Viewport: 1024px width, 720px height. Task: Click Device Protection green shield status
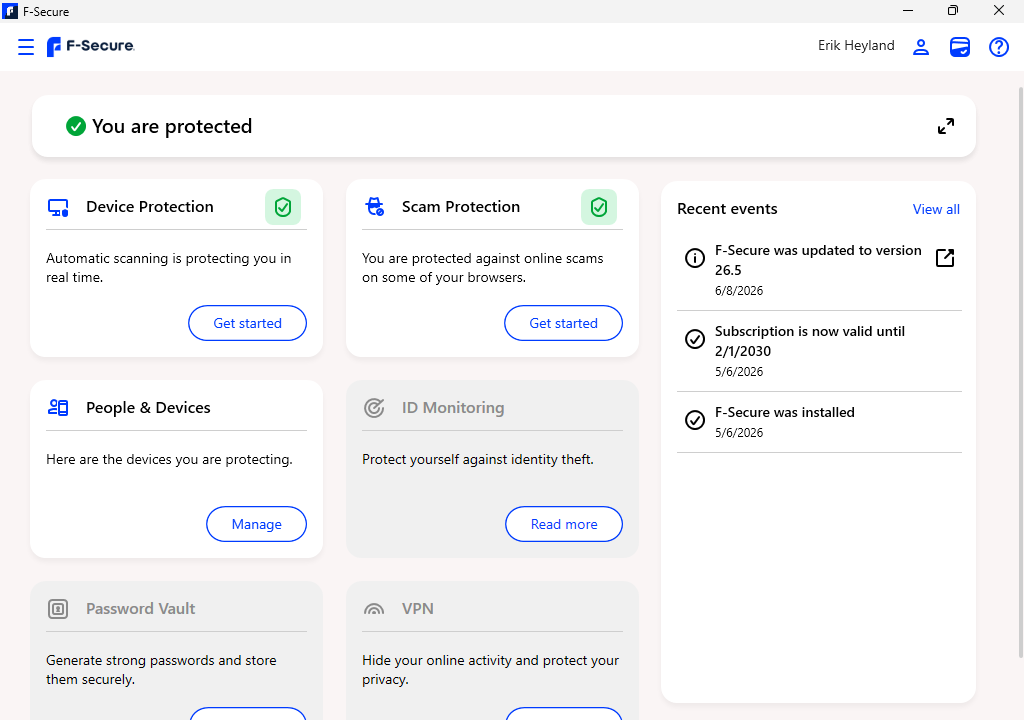coord(283,207)
